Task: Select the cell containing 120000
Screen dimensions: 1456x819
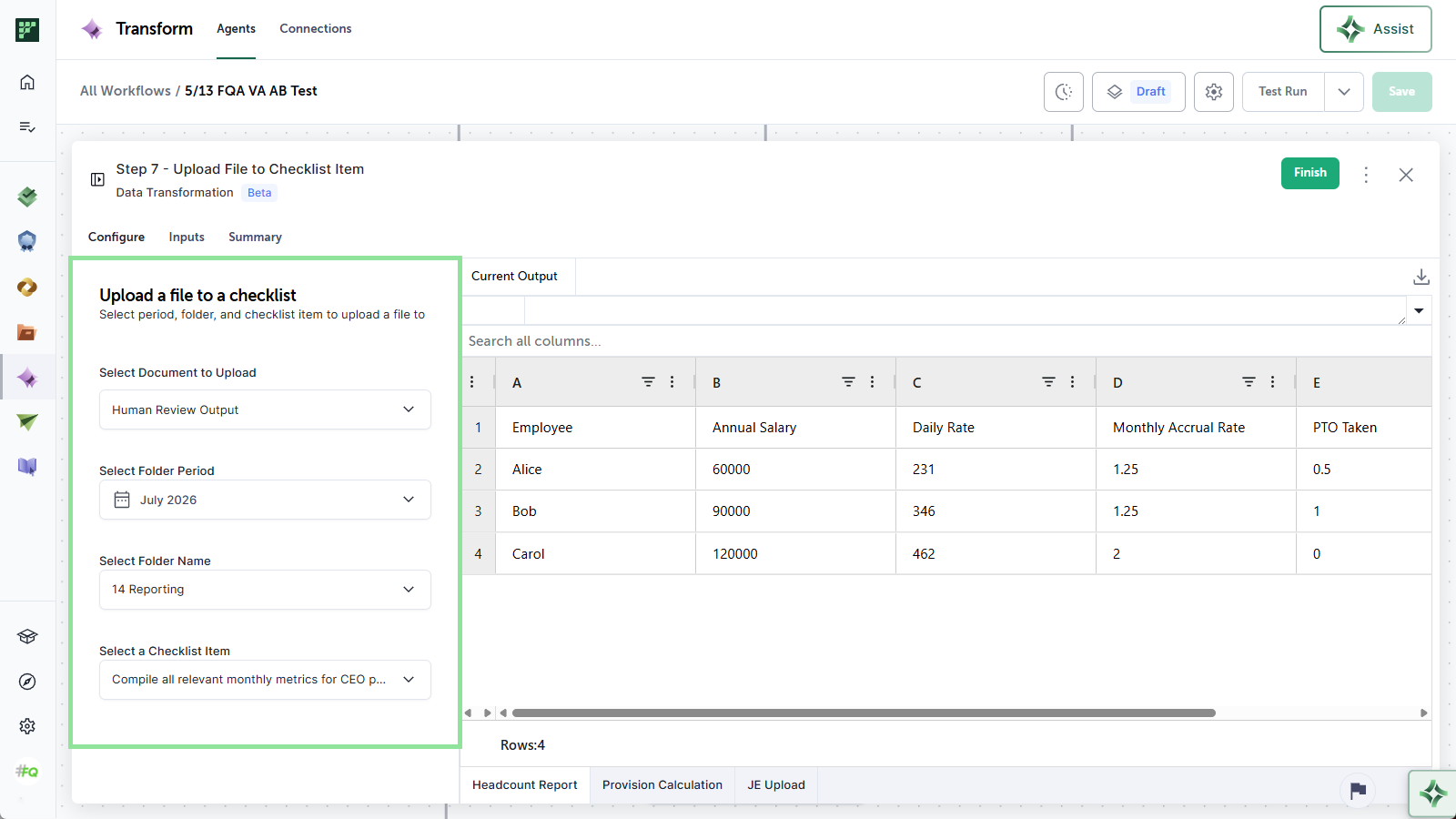Action: click(796, 554)
